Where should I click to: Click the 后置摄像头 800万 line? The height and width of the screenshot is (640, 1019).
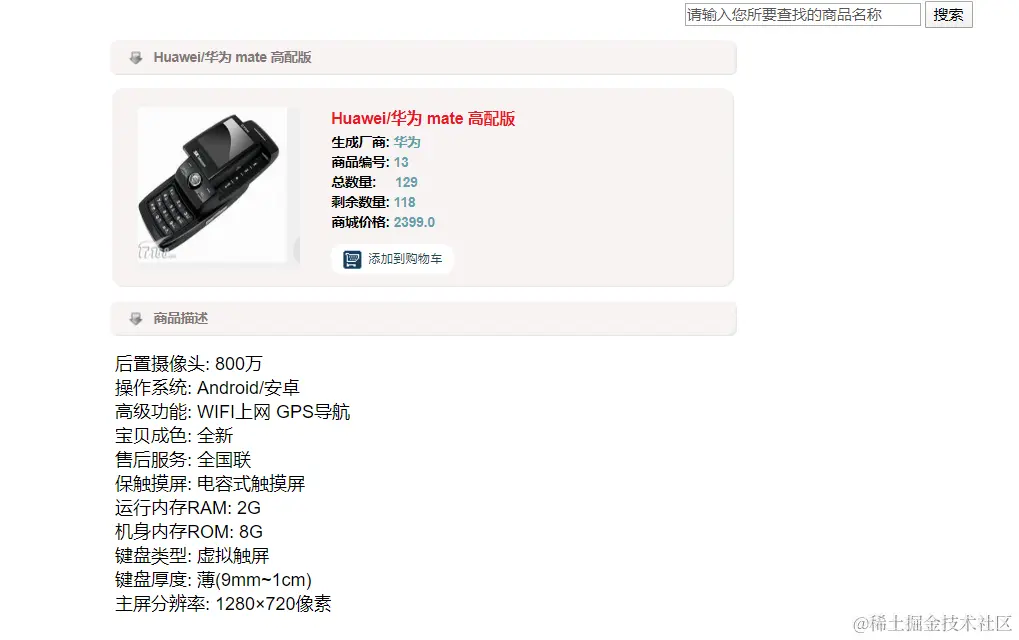[x=188, y=364]
